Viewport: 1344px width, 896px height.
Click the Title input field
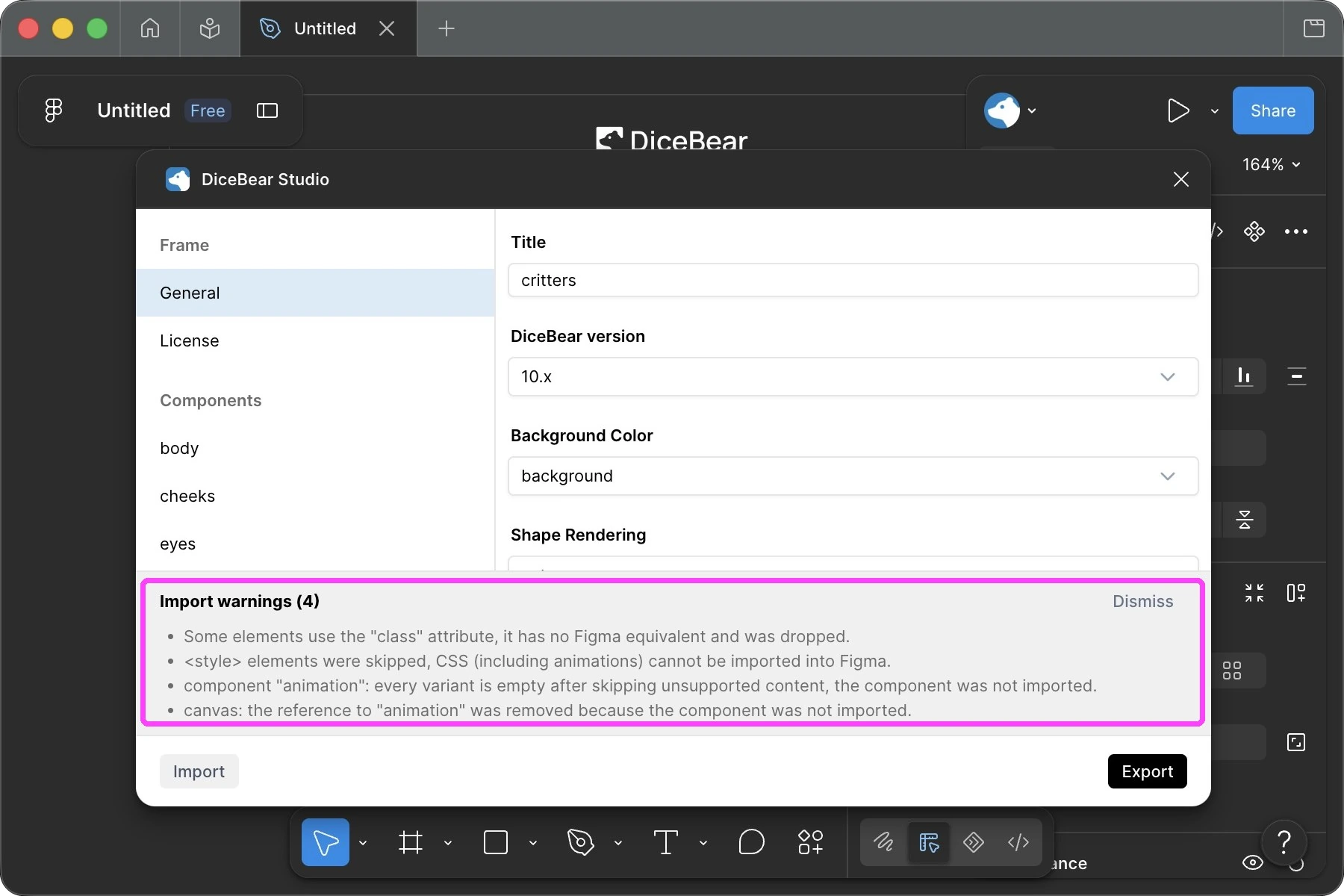click(853, 280)
